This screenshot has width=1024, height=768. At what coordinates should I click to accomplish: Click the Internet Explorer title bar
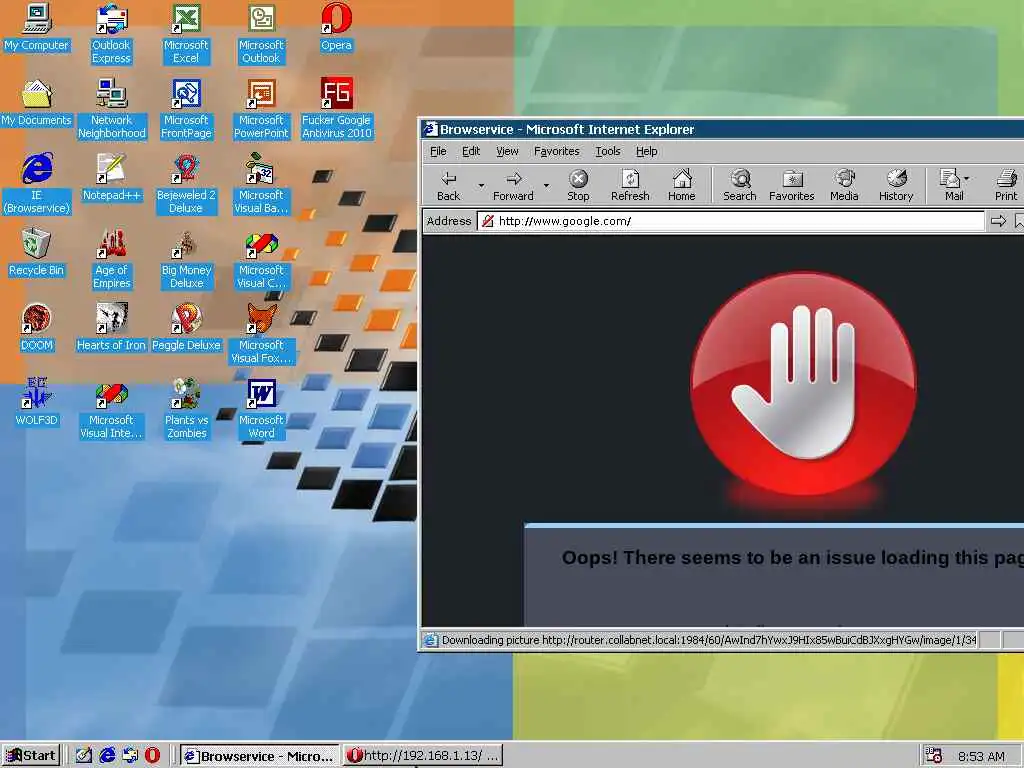pyautogui.click(x=722, y=129)
